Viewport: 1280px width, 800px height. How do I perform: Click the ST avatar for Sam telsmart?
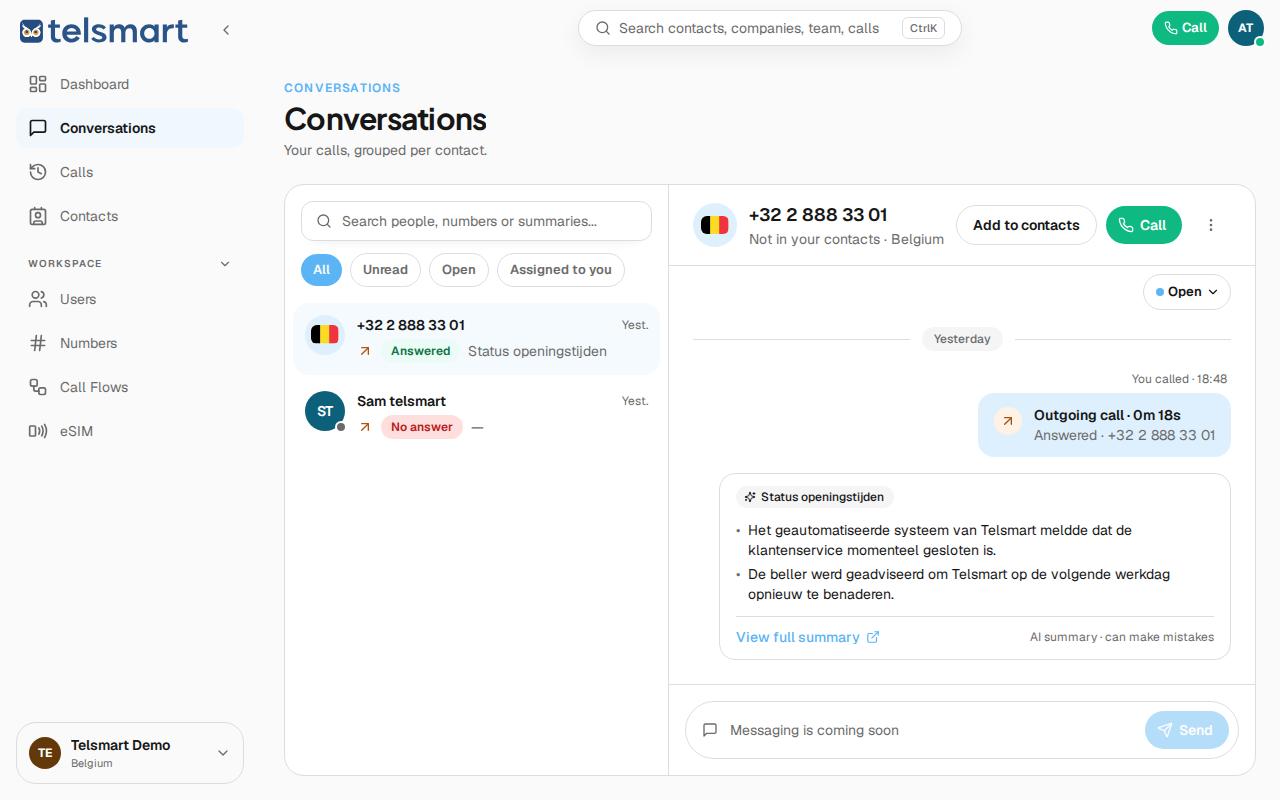click(x=325, y=411)
